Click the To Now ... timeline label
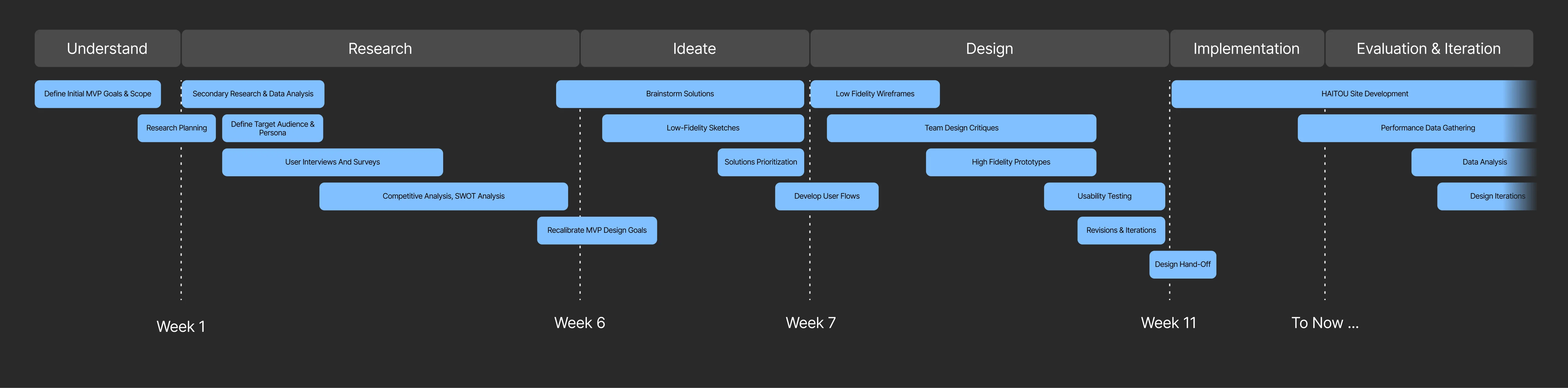Viewport: 1568px width, 388px height. coord(1325,323)
